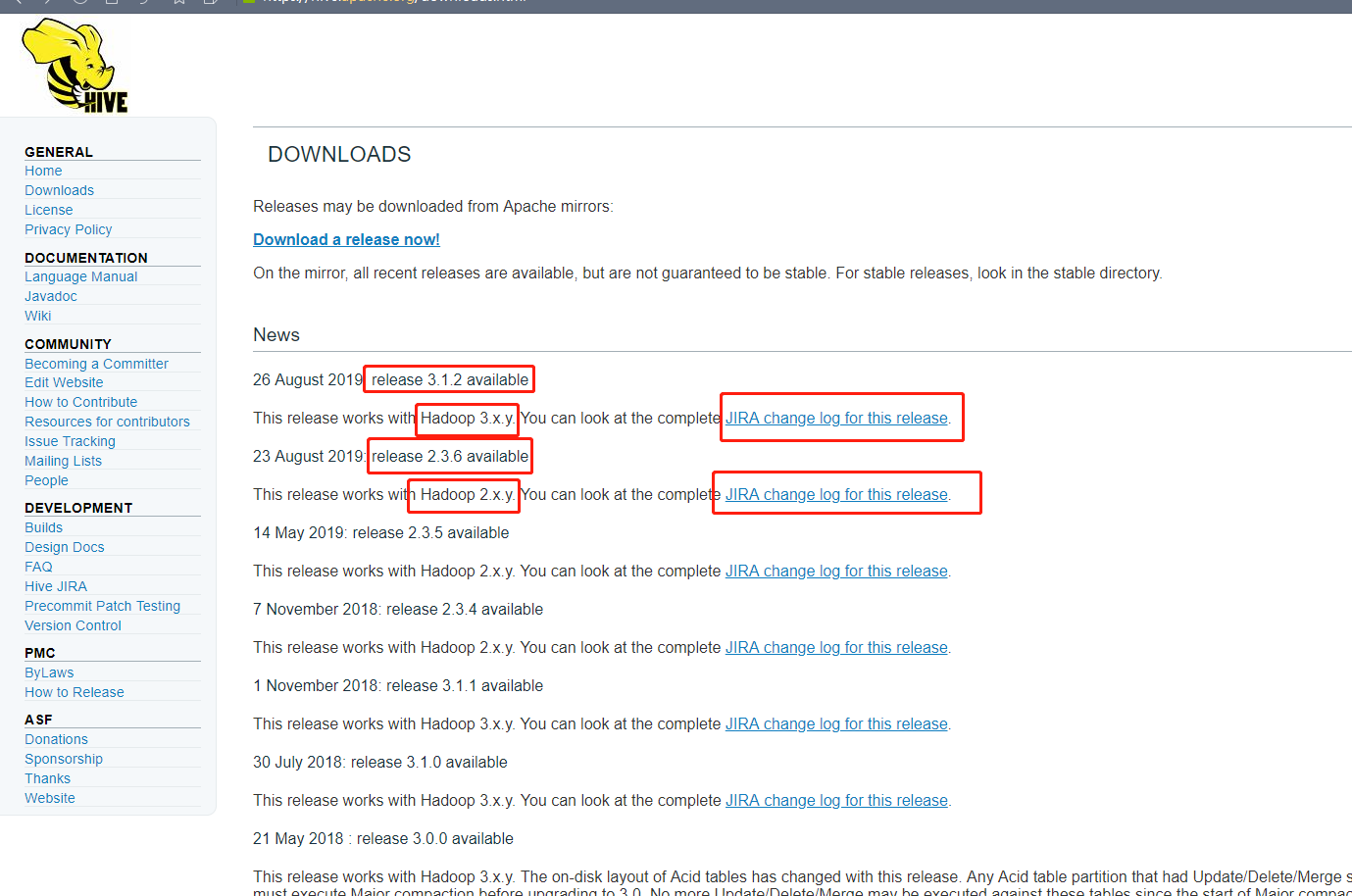View the Privacy Policy link

pyautogui.click(x=69, y=229)
